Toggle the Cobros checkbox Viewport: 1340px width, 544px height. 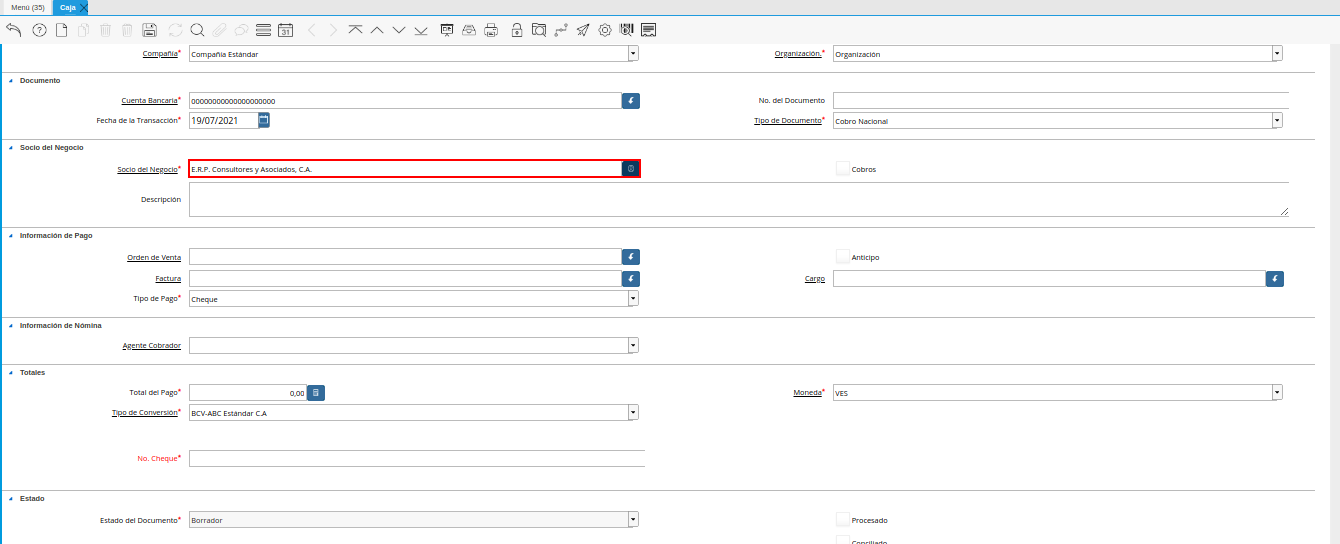point(843,169)
